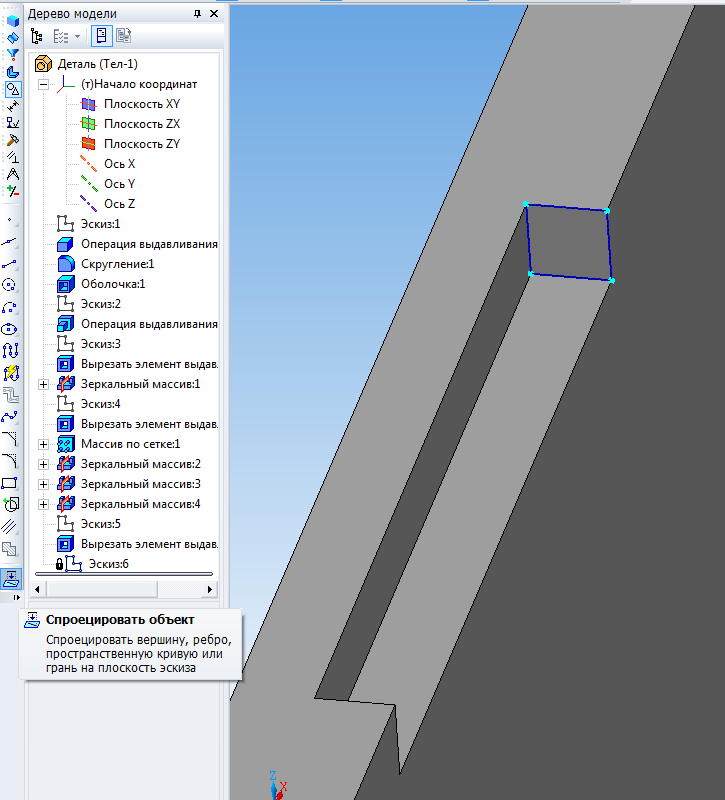Open the surfaces toolbar icon
Viewport: 725px width, 800px height.
(x=12, y=38)
